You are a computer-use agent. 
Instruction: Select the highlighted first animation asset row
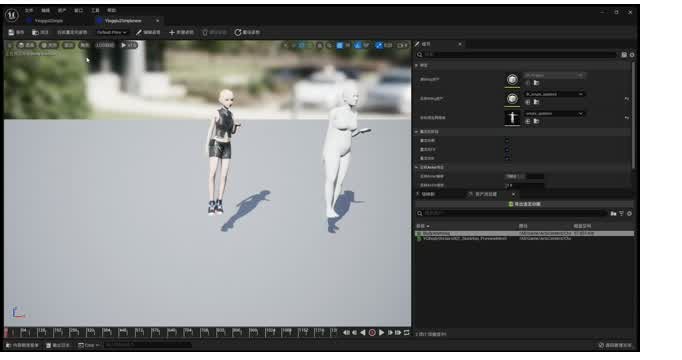tap(525, 233)
